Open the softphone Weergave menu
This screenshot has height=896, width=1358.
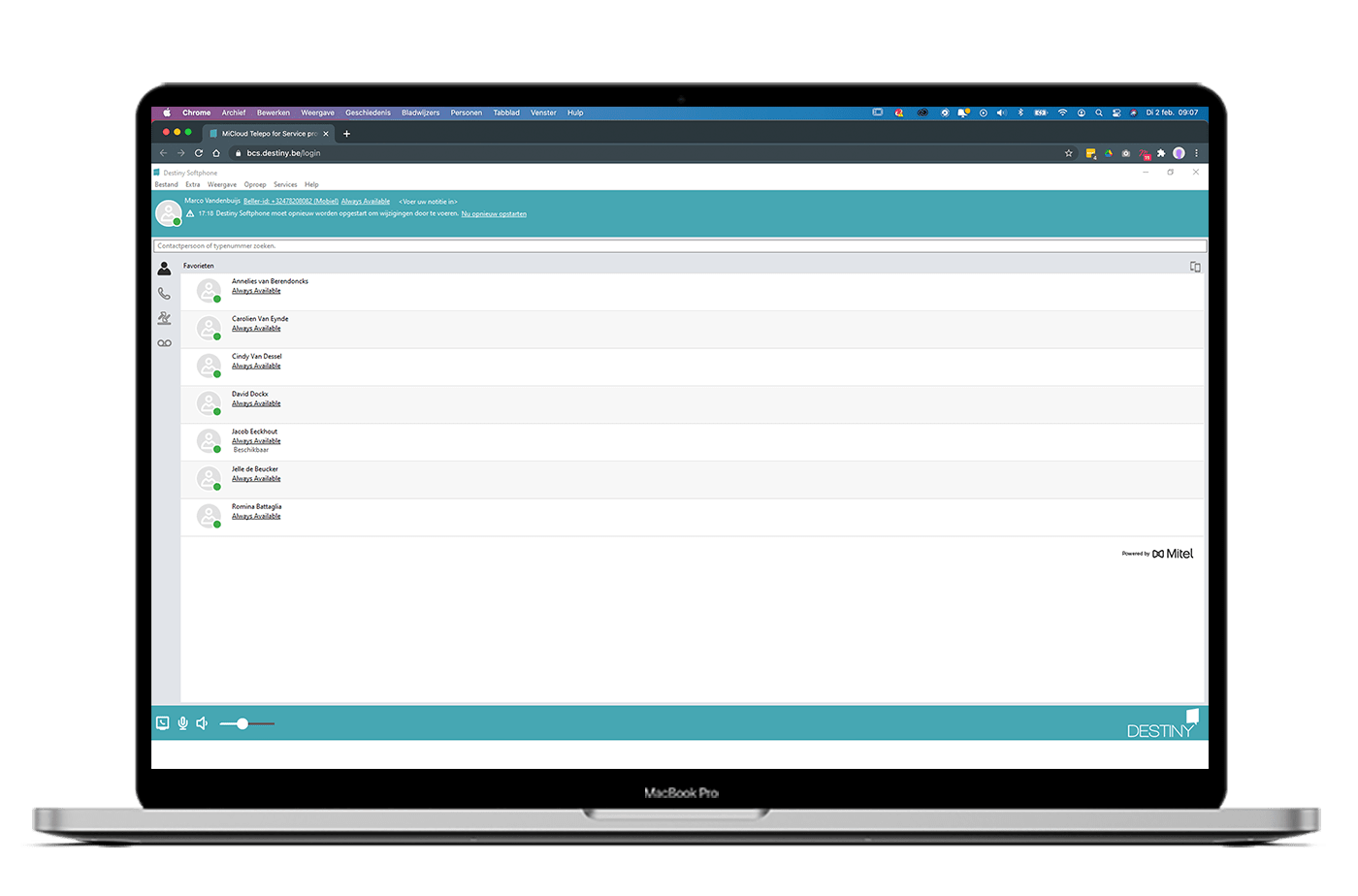(x=222, y=184)
